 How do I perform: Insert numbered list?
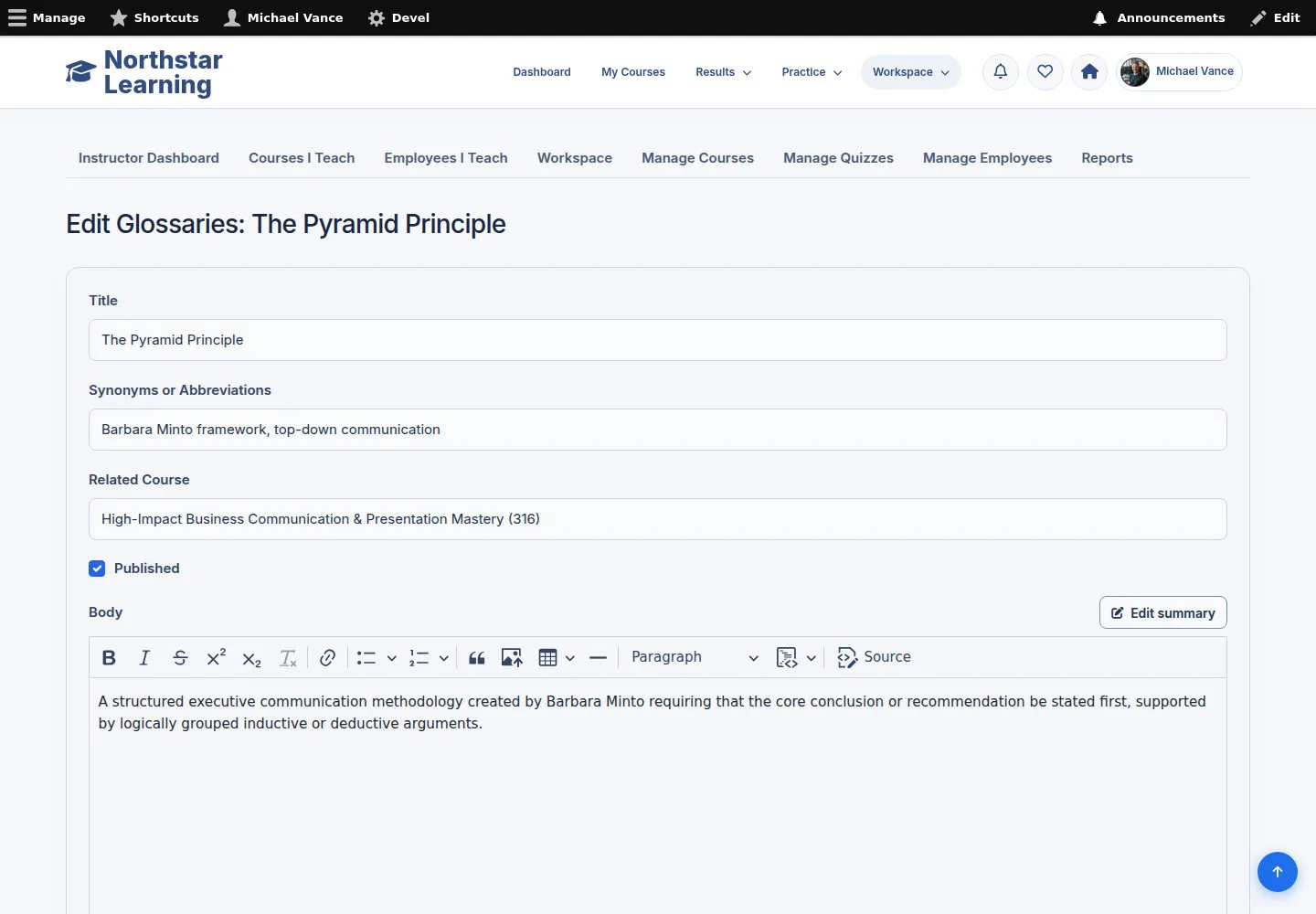419,657
